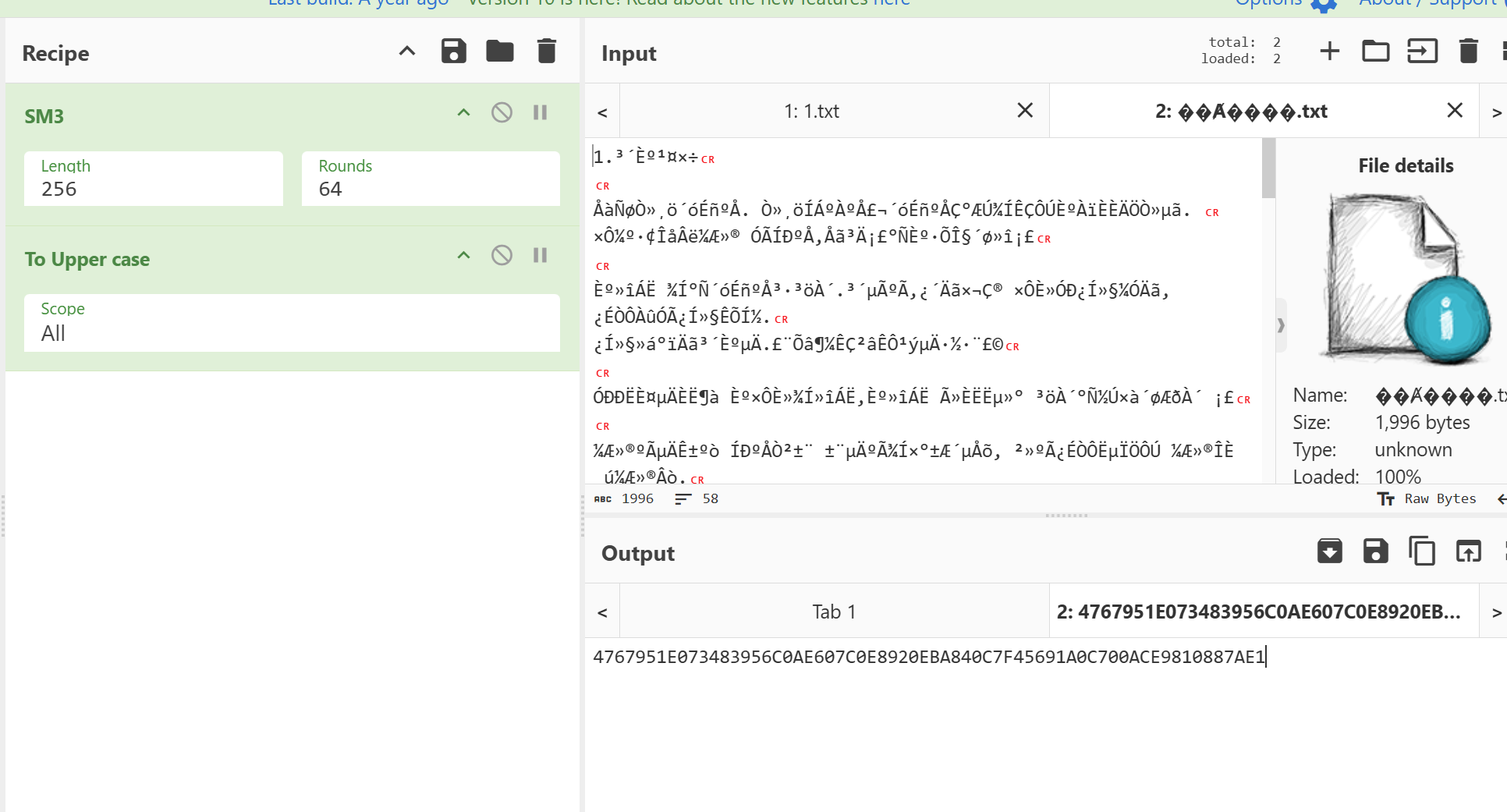Go to next input tab
Viewport: 1507px width, 812px height.
[1495, 112]
